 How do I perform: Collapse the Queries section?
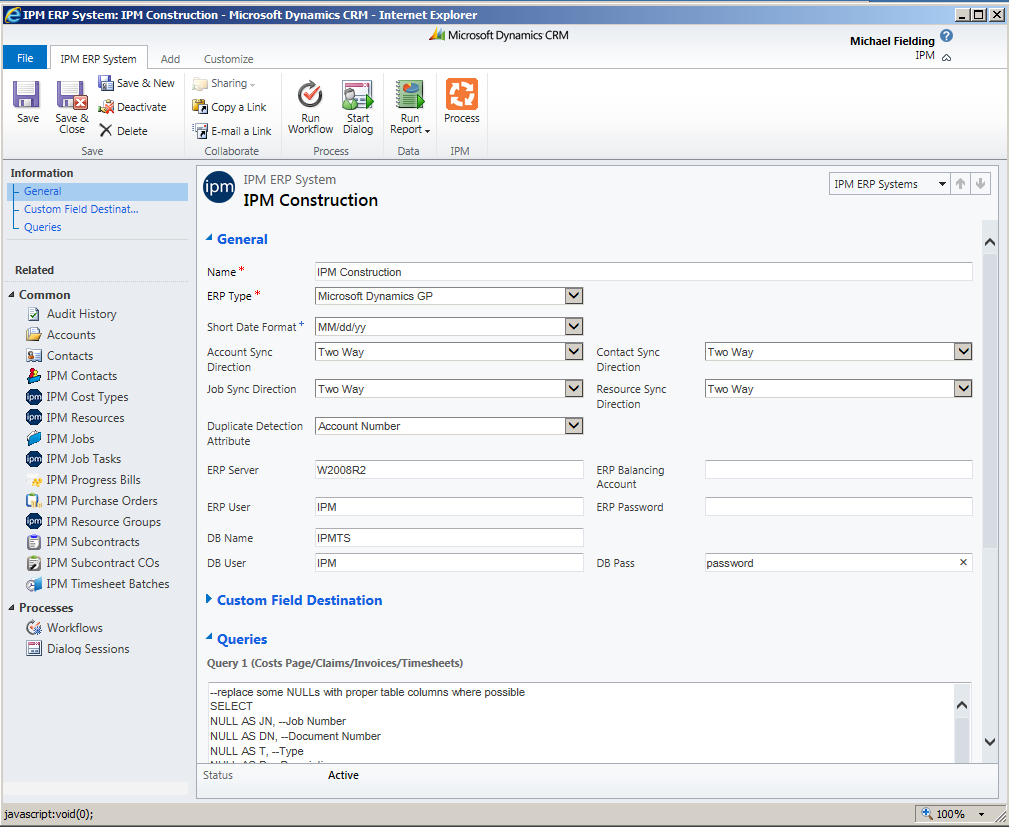208,638
